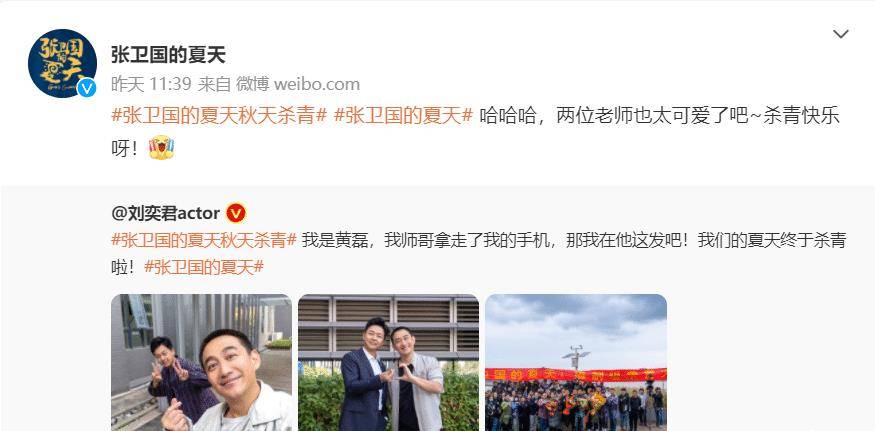Open second hashtag #张卫国的夏天# in main post
This screenshot has width=875, height=431.
point(403,116)
